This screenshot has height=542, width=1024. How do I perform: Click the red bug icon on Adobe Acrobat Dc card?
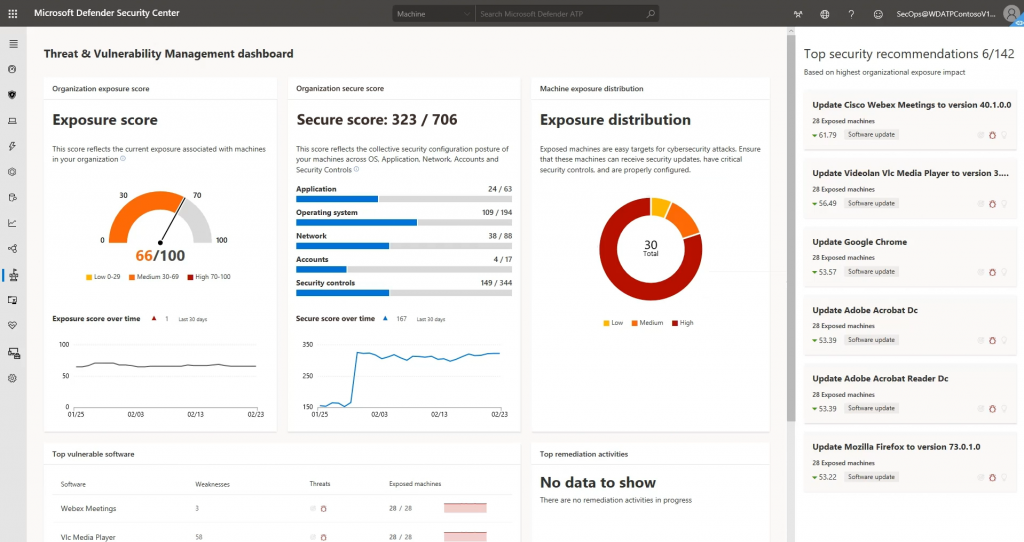pos(992,340)
